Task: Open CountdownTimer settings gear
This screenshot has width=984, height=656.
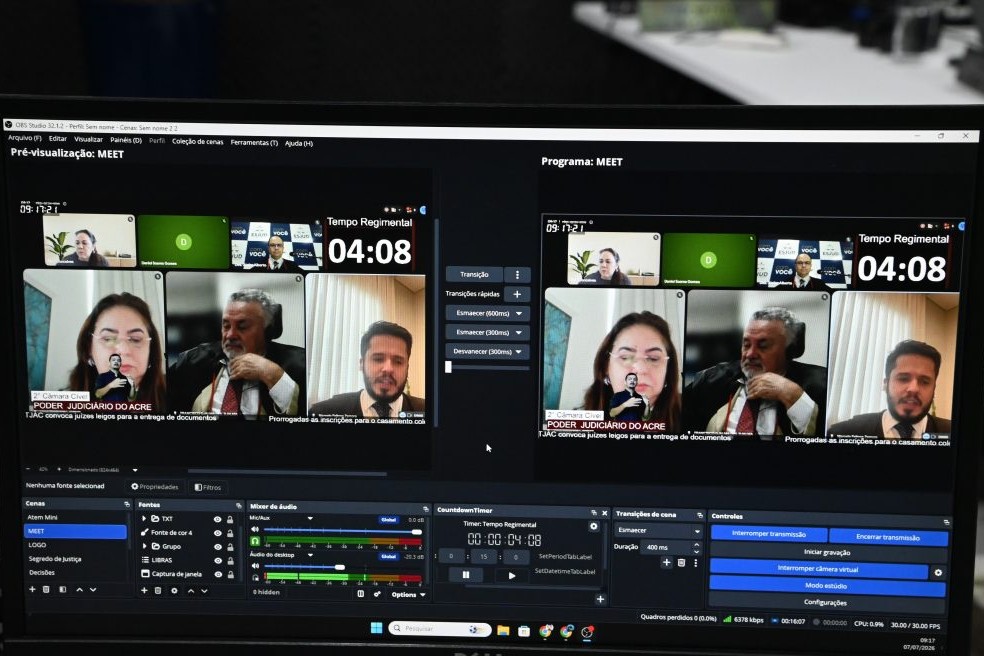Action: point(594,527)
